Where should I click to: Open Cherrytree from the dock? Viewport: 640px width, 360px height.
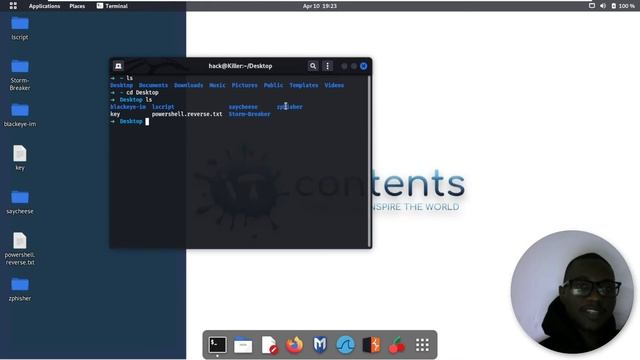pos(397,345)
